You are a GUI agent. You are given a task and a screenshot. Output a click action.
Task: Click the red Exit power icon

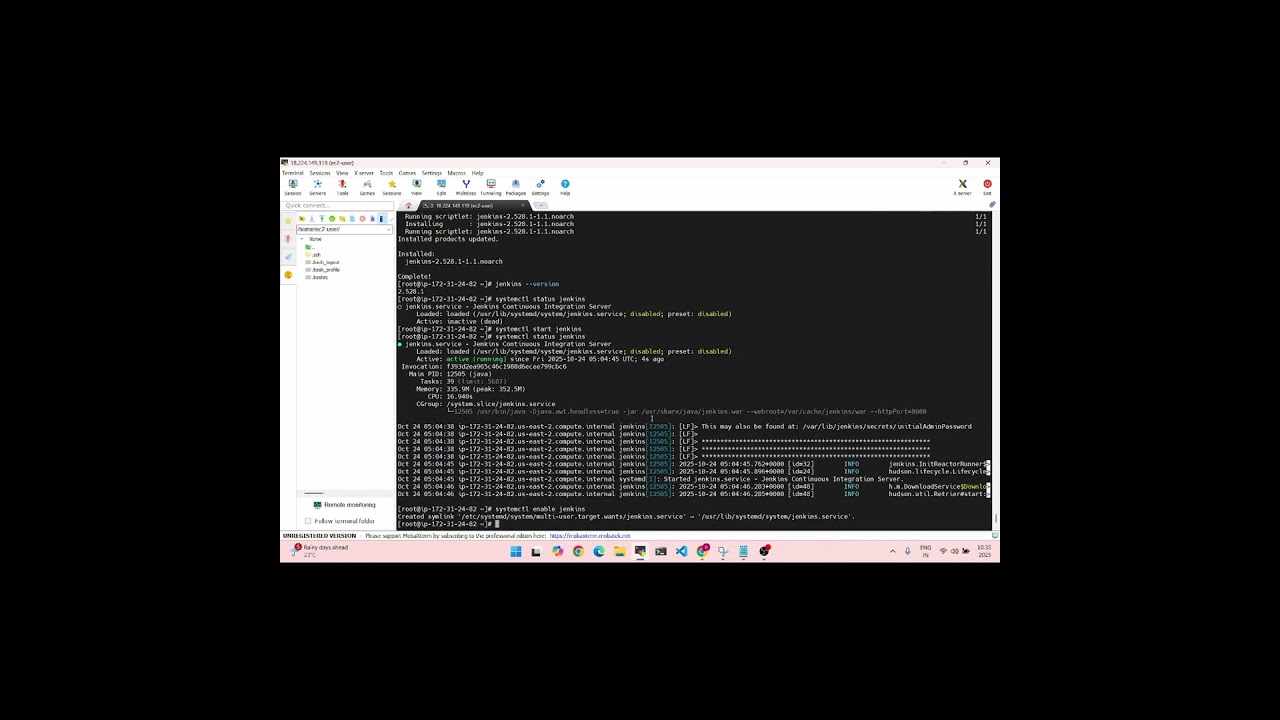point(987,187)
